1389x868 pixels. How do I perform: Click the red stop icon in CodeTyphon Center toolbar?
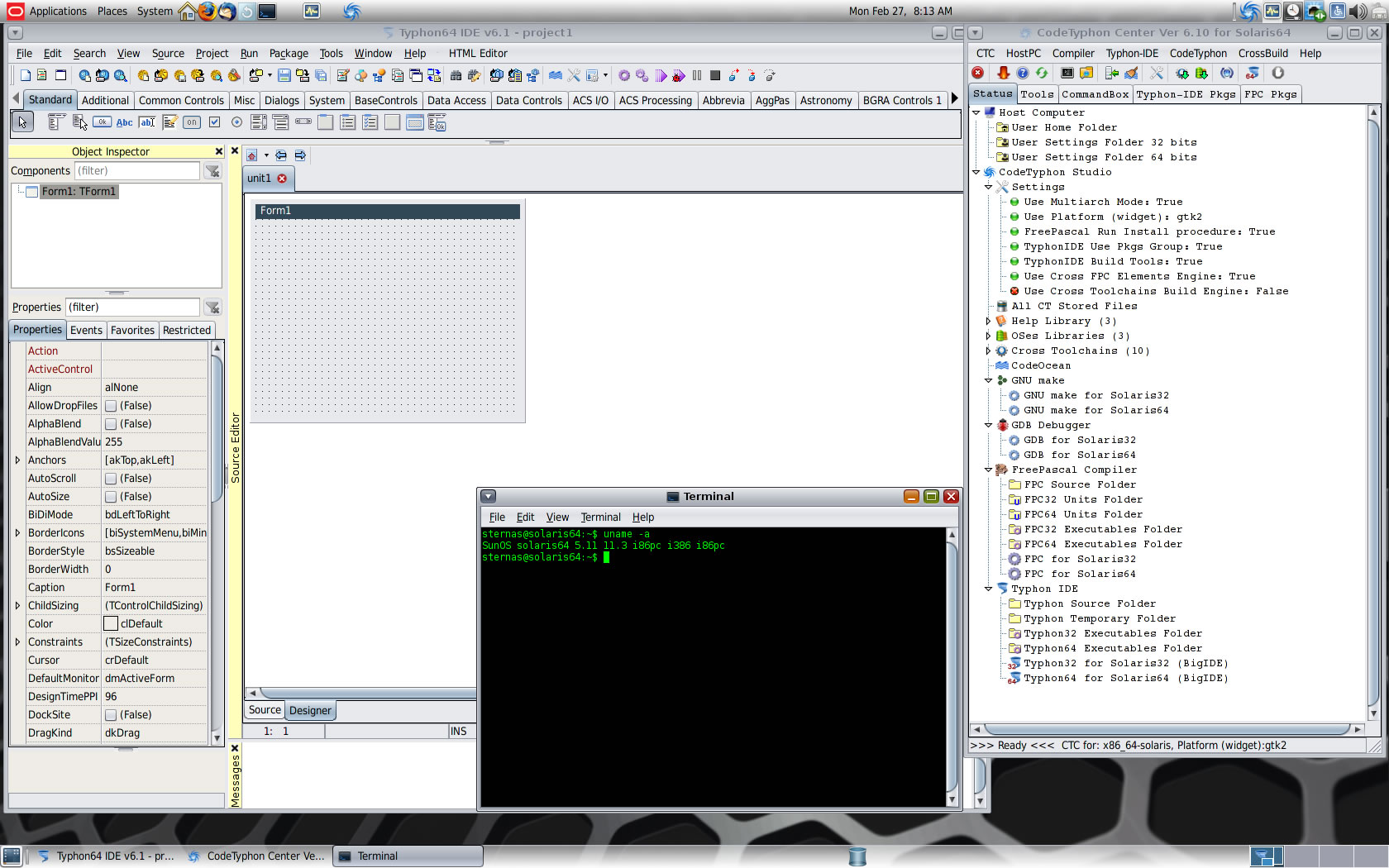tap(978, 73)
